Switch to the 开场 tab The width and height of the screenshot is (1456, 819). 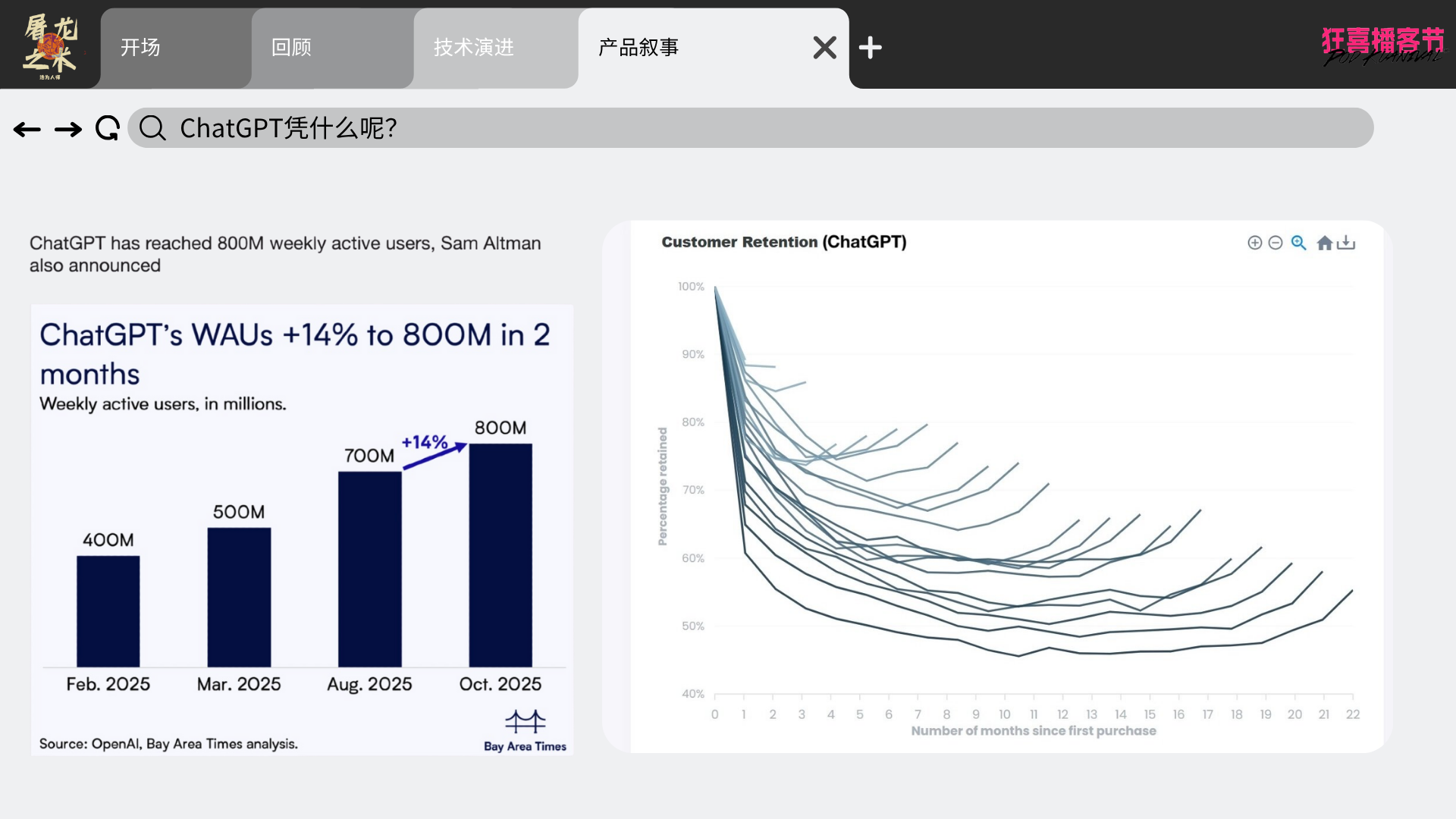pos(141,48)
